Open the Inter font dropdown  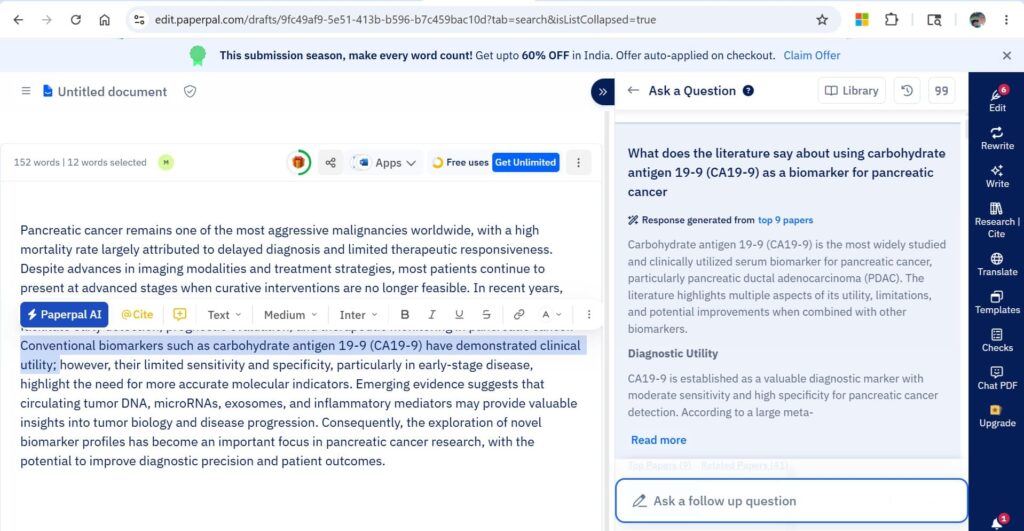(x=358, y=315)
